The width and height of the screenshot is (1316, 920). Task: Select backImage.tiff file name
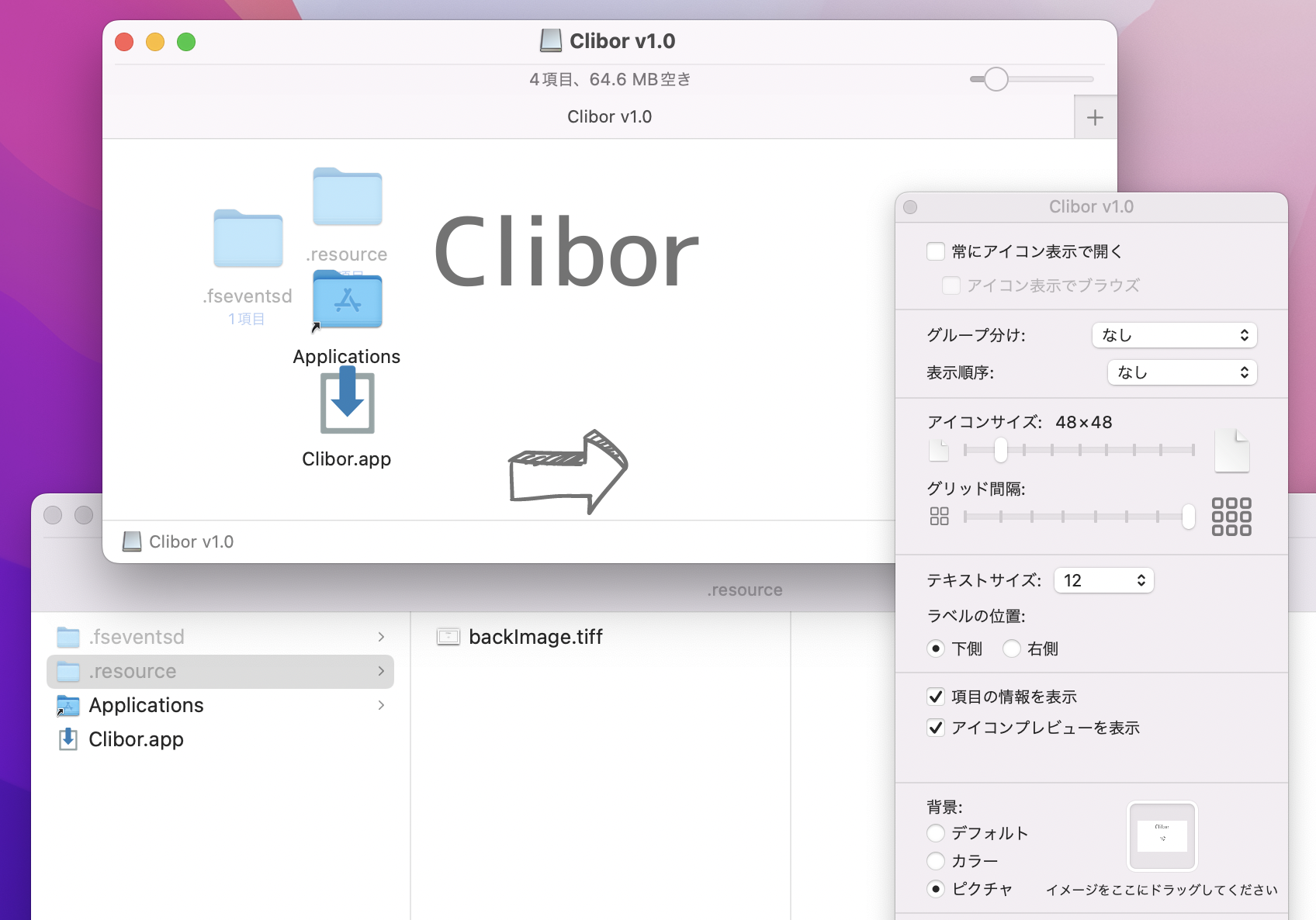tap(535, 637)
